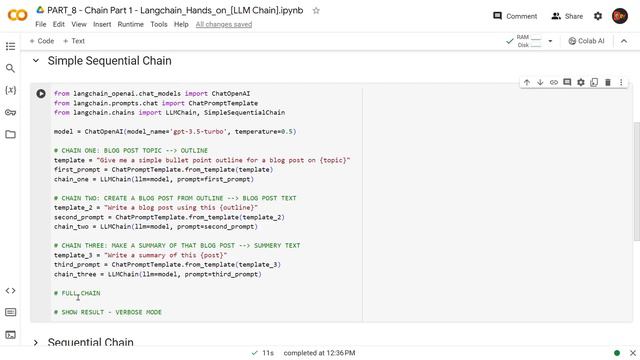This screenshot has height=360, width=640.
Task: Move cell up with arrow icon
Action: [527, 82]
